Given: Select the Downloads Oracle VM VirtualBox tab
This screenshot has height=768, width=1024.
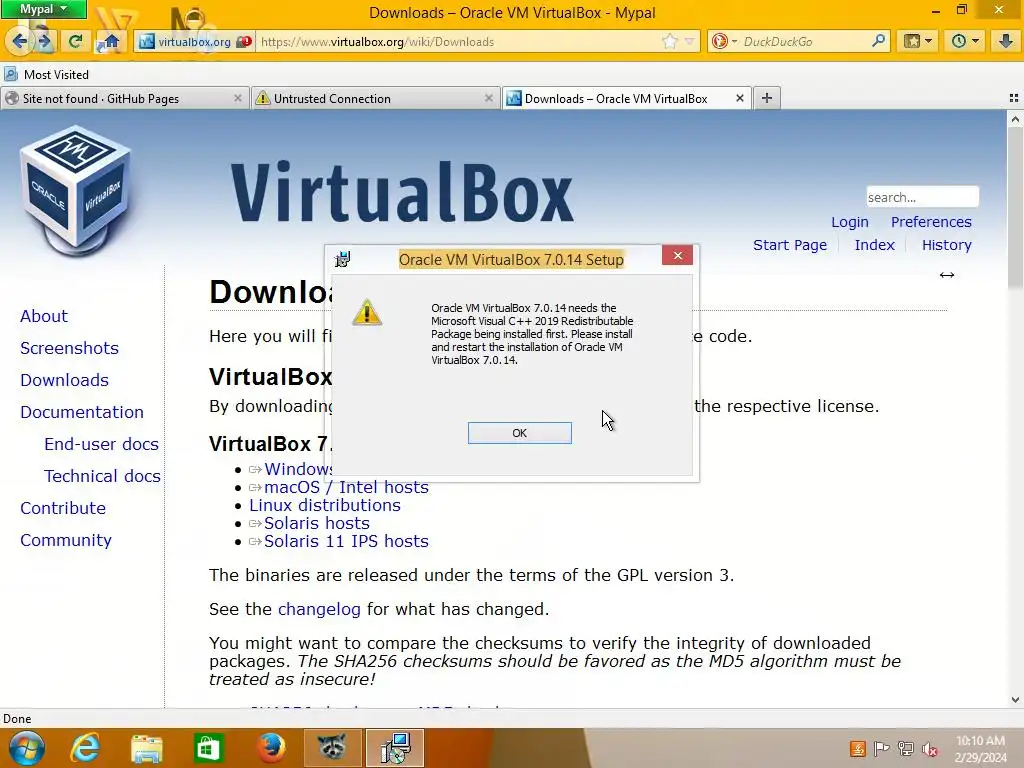Looking at the screenshot, I should [626, 99].
